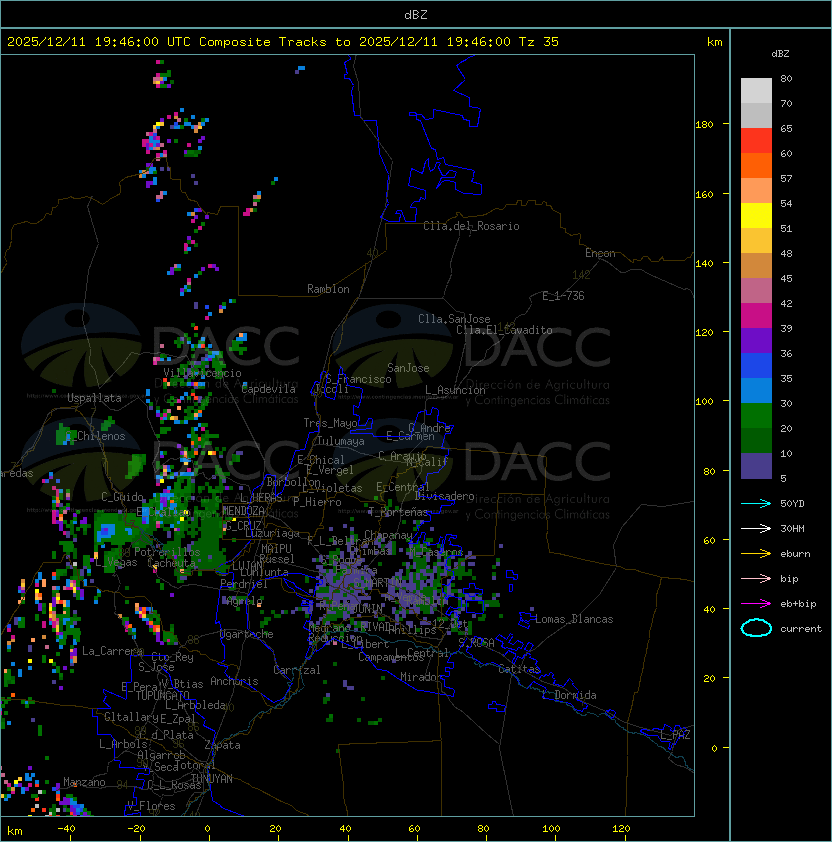
Task: Click the '-40' tick on horizontal km axis
Action: click(x=67, y=829)
